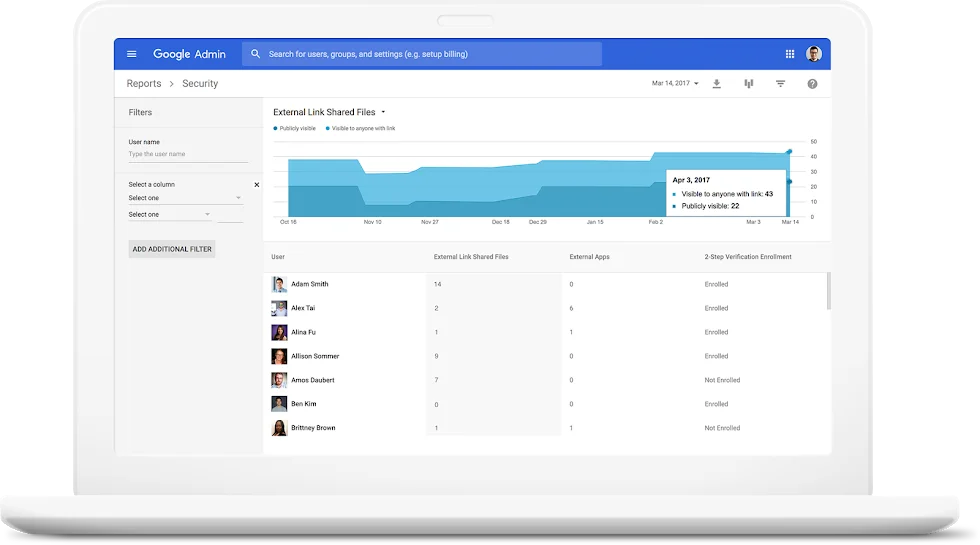Sort by 2-Step Verification Enrollment header

(x=747, y=257)
